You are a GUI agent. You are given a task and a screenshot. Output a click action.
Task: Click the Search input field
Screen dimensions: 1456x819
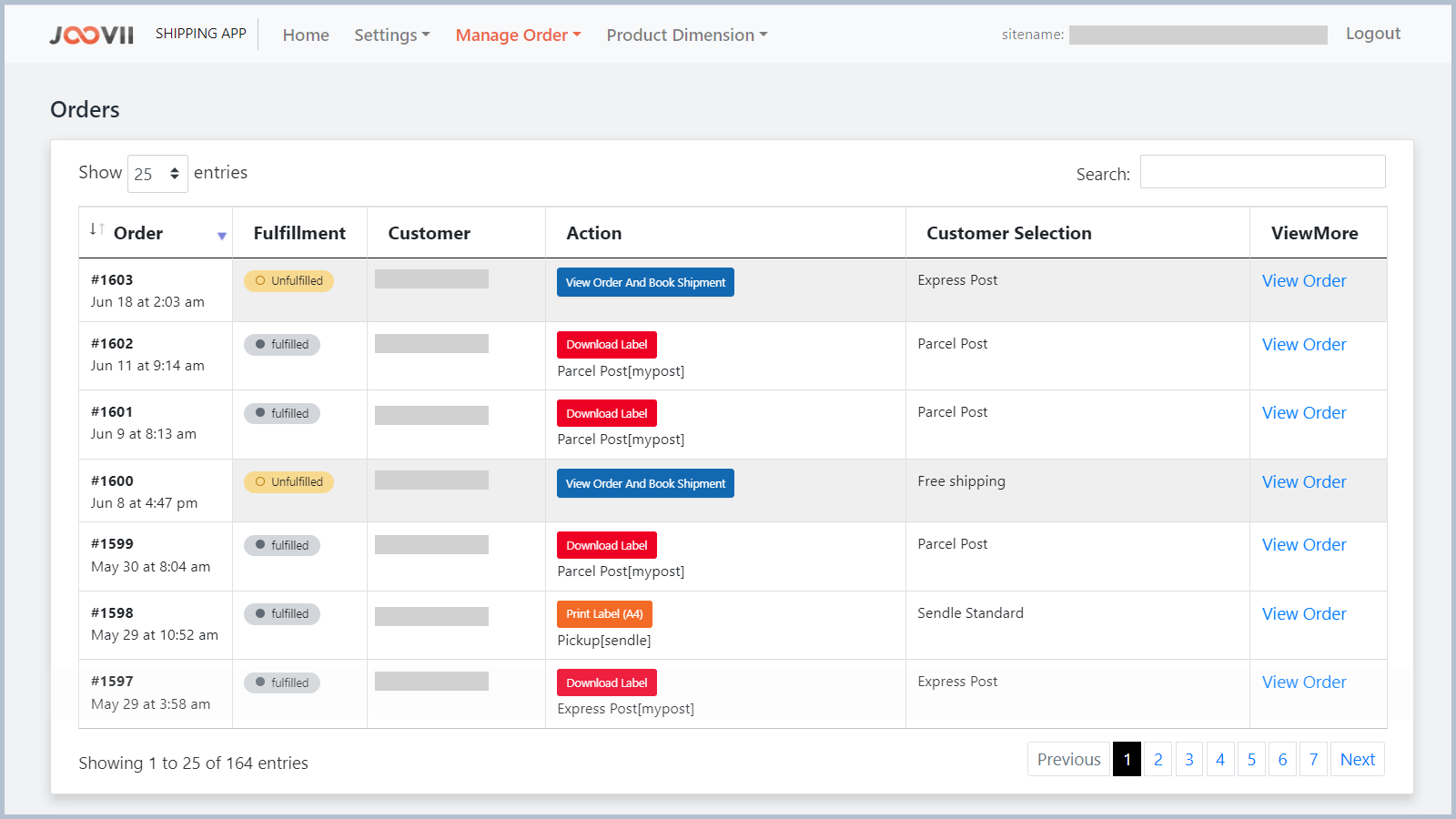pos(1263,171)
